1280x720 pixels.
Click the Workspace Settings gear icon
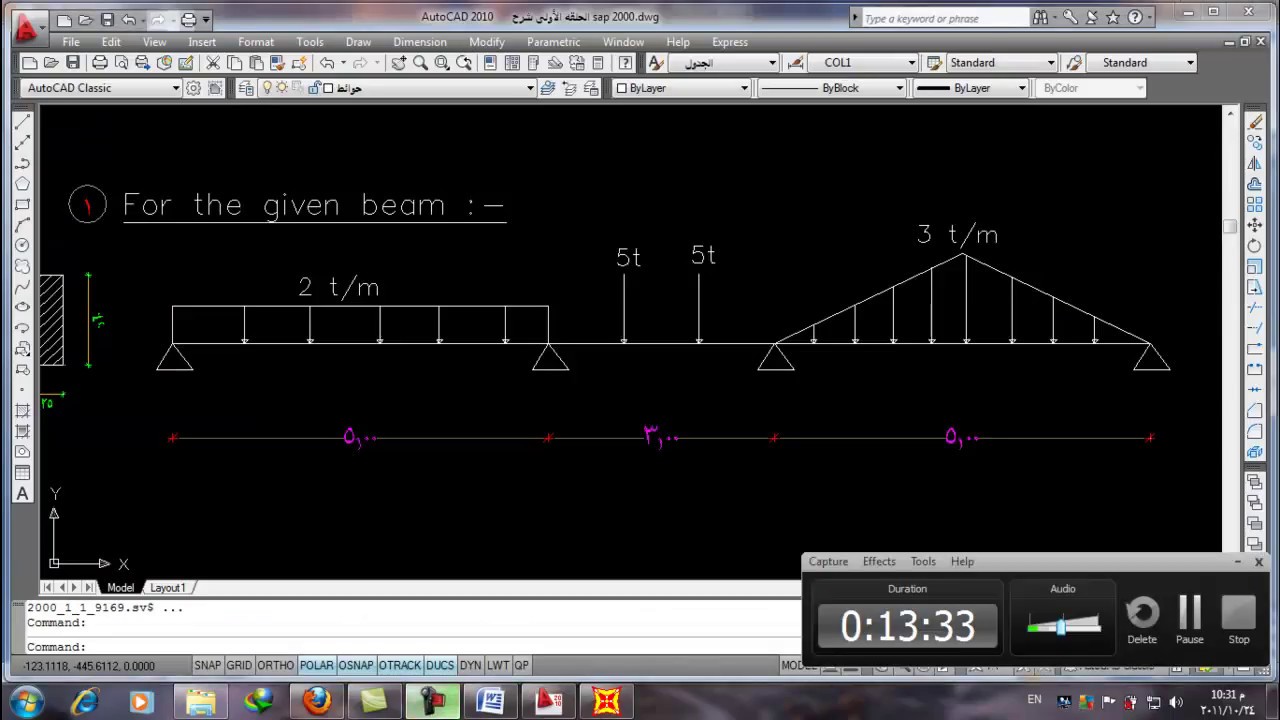(x=194, y=88)
